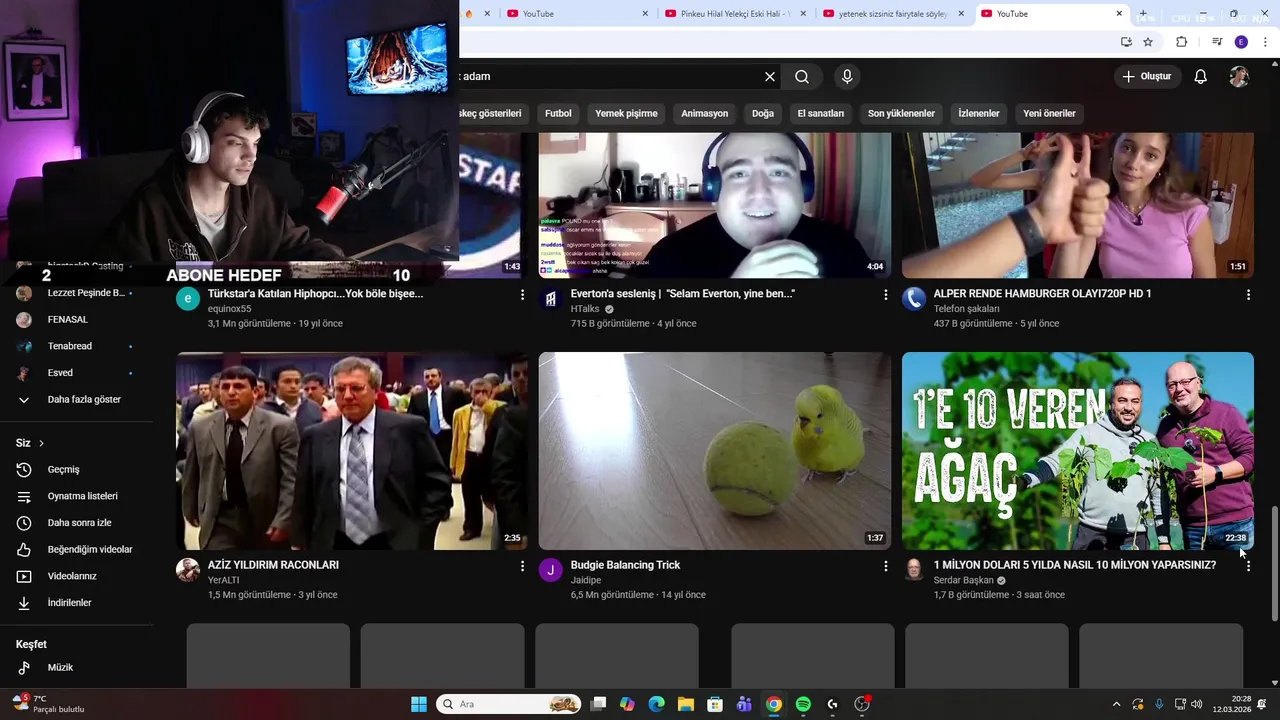Bookmark this page with the star icon
The image size is (1280, 720).
point(1148,42)
